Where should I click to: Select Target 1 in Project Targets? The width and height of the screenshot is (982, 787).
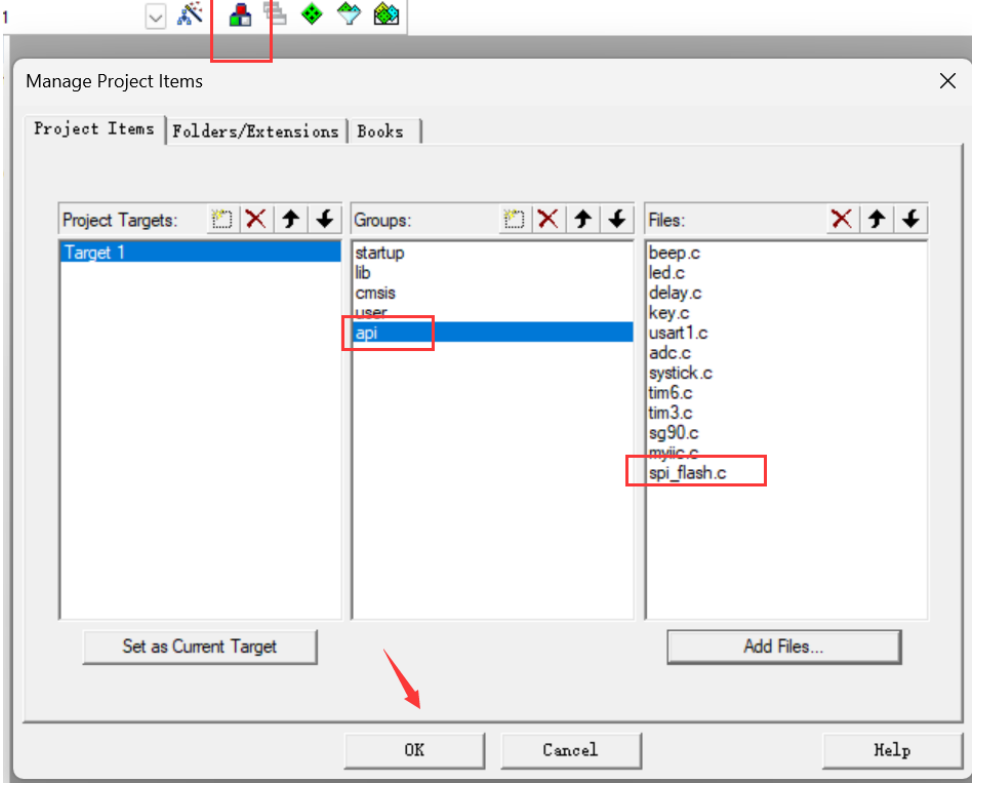(x=200, y=252)
